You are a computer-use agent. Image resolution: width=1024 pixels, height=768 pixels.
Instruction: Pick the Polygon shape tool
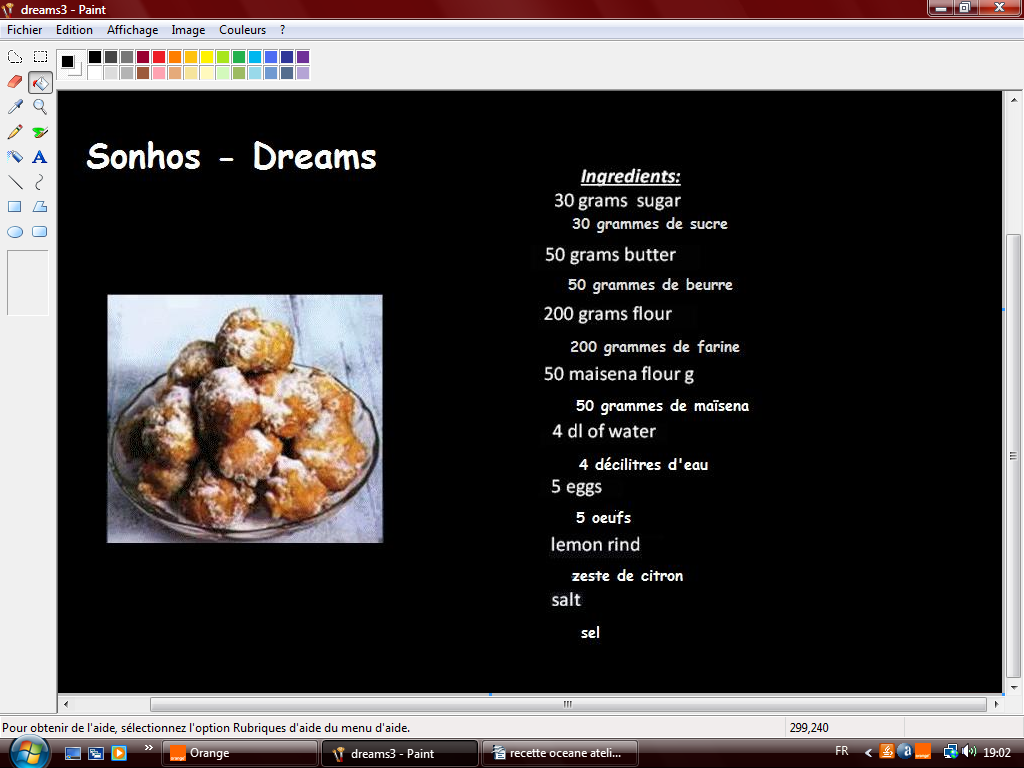[40, 206]
